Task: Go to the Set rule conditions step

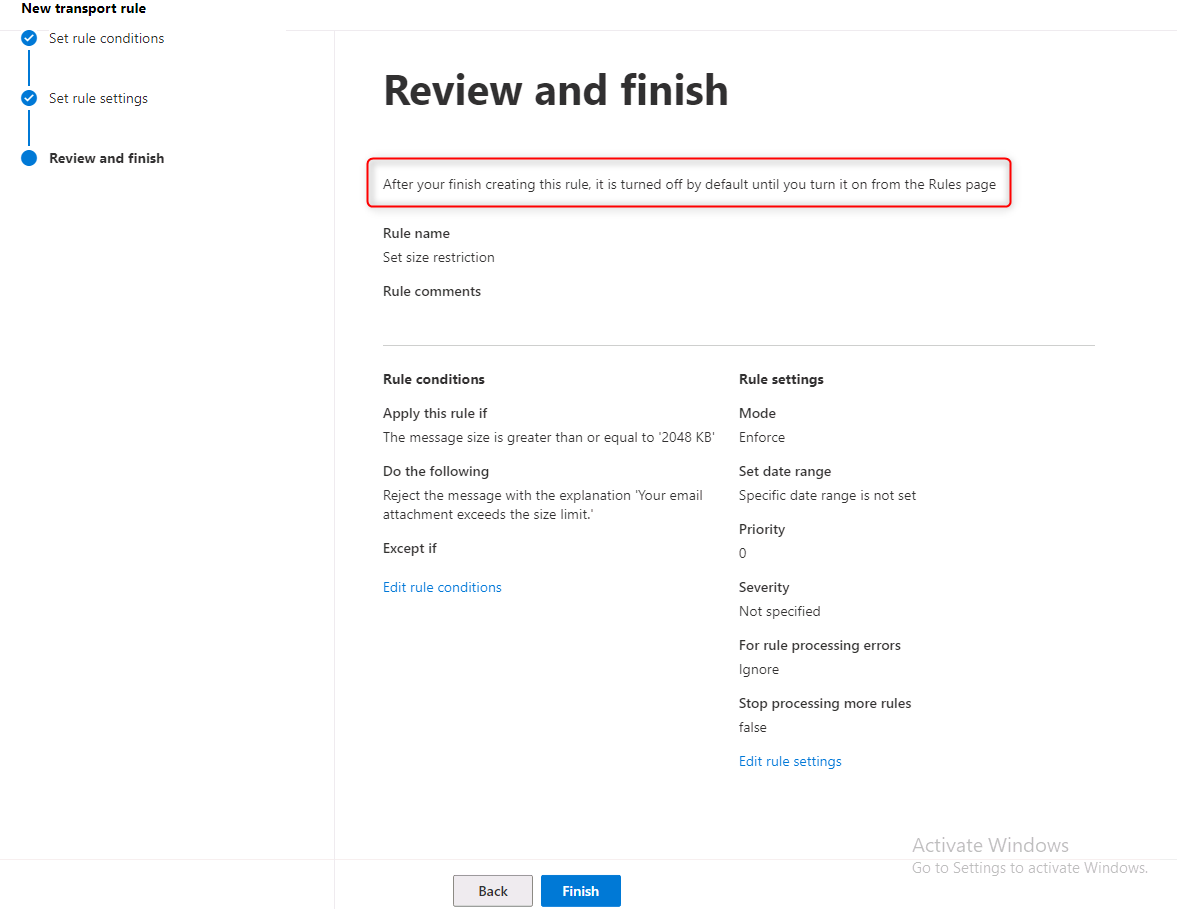Action: coord(106,39)
